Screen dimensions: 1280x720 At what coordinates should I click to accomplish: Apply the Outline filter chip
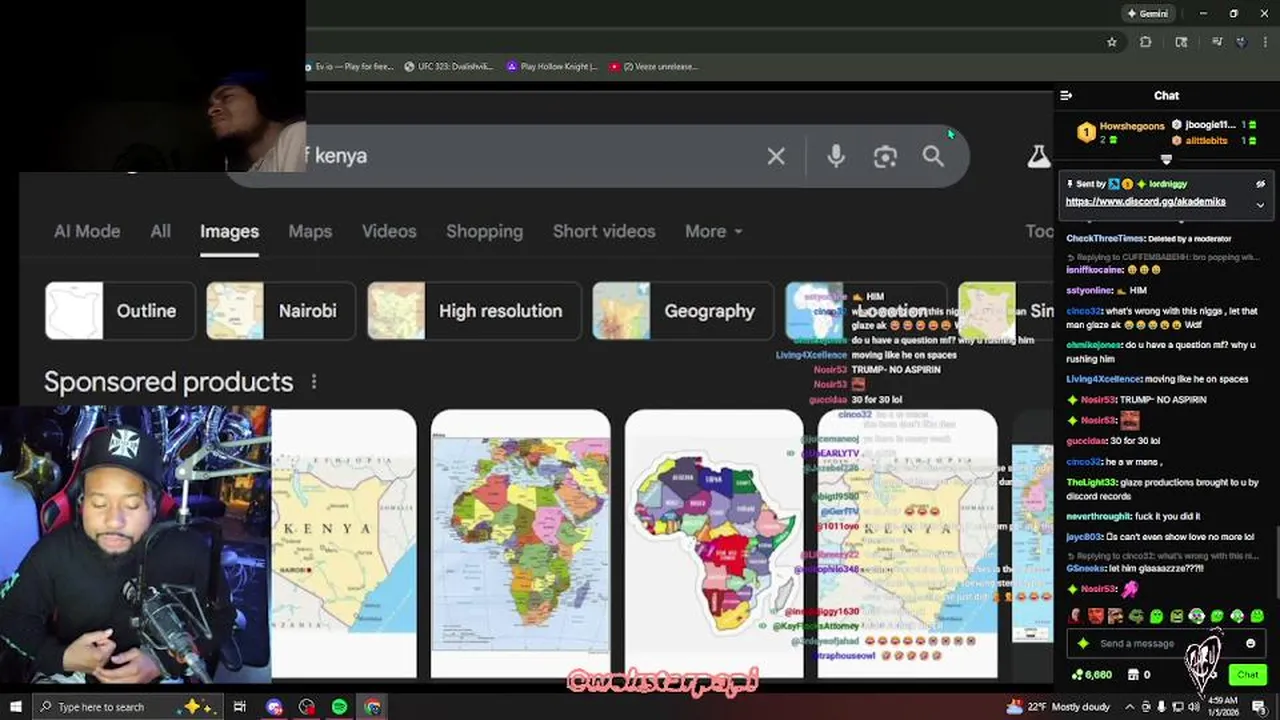click(120, 311)
